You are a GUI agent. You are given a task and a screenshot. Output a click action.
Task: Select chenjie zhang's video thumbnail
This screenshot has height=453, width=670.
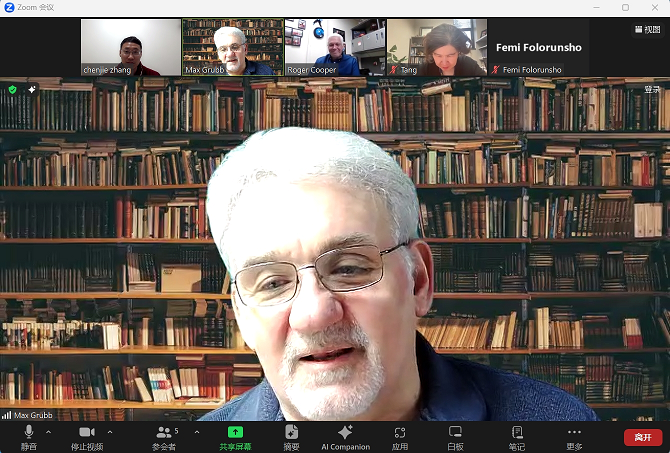tap(130, 47)
